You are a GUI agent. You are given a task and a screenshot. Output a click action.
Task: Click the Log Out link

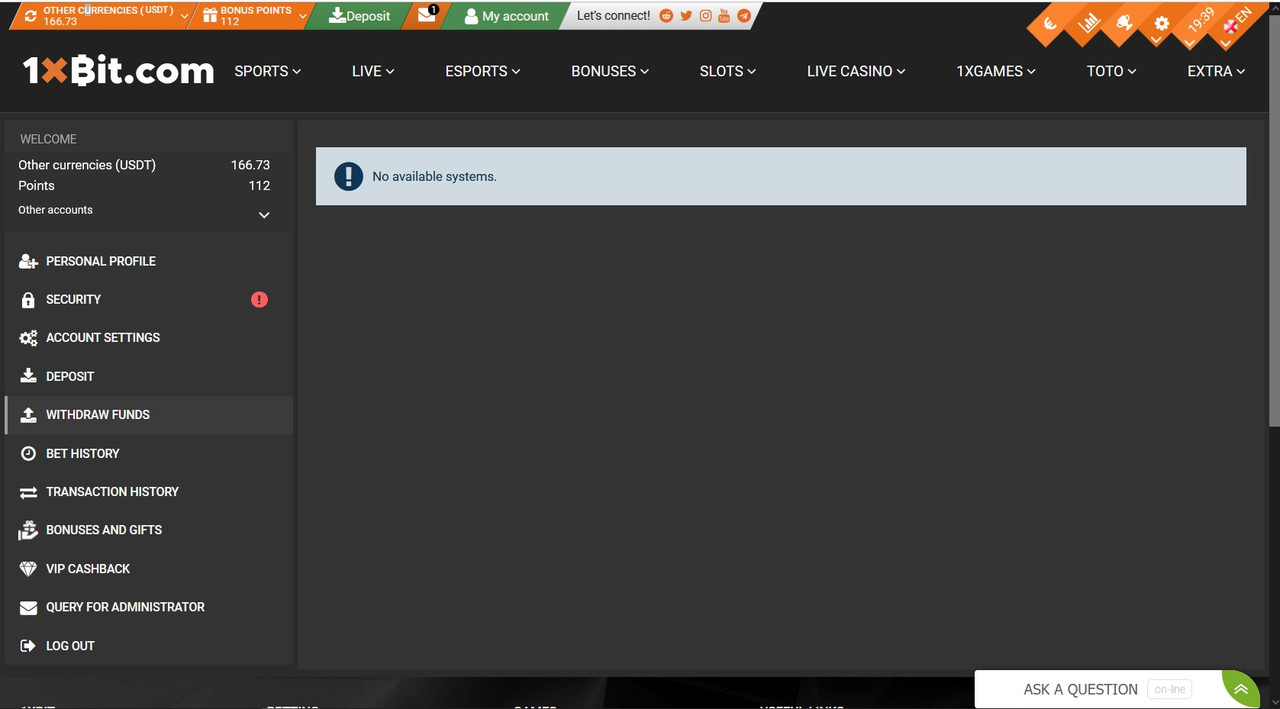(x=70, y=646)
